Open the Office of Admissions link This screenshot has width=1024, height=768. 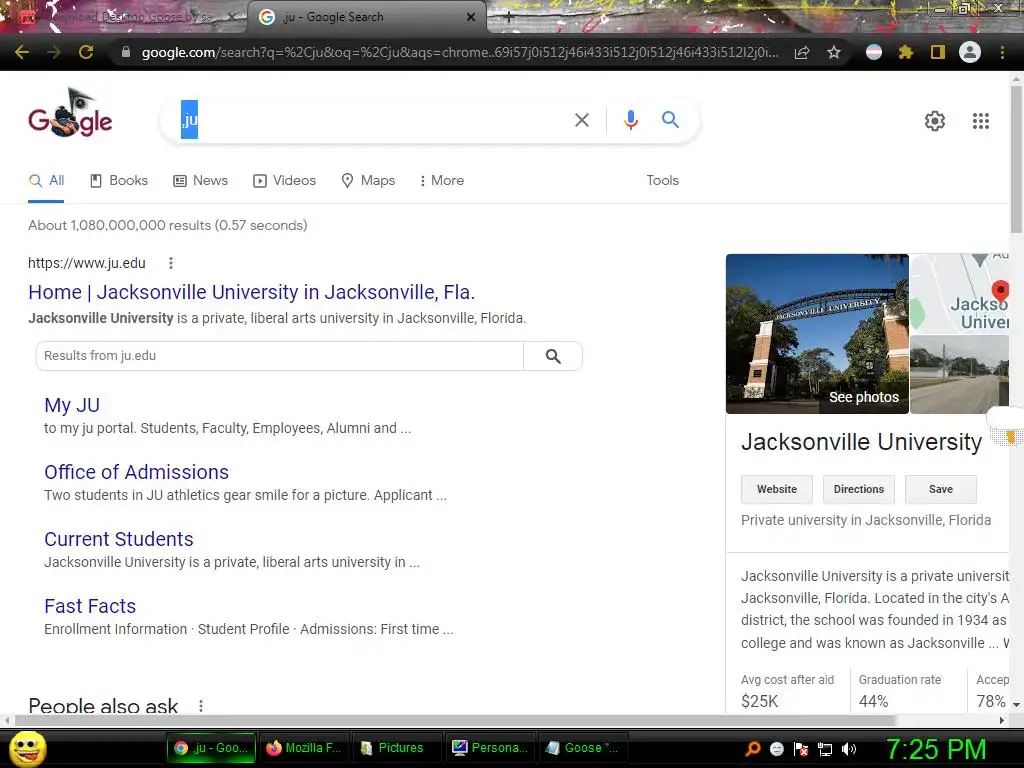click(x=136, y=472)
